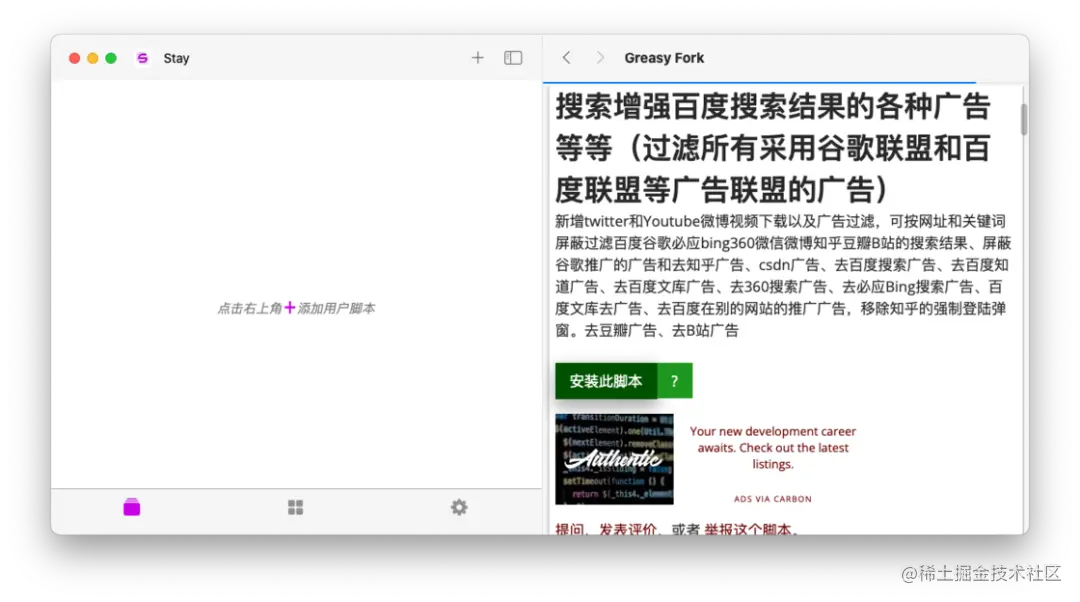Click the red close window button

74,59
